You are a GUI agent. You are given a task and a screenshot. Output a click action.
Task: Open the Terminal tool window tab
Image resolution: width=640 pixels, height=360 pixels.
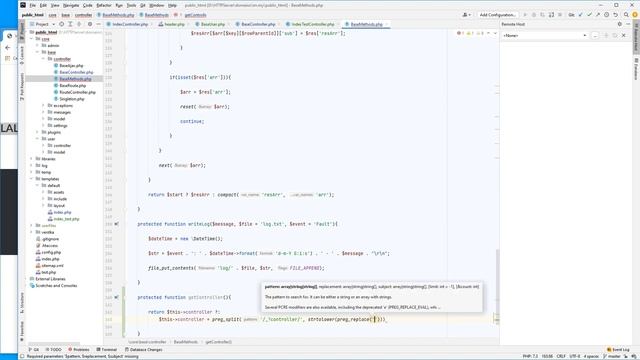coord(107,350)
